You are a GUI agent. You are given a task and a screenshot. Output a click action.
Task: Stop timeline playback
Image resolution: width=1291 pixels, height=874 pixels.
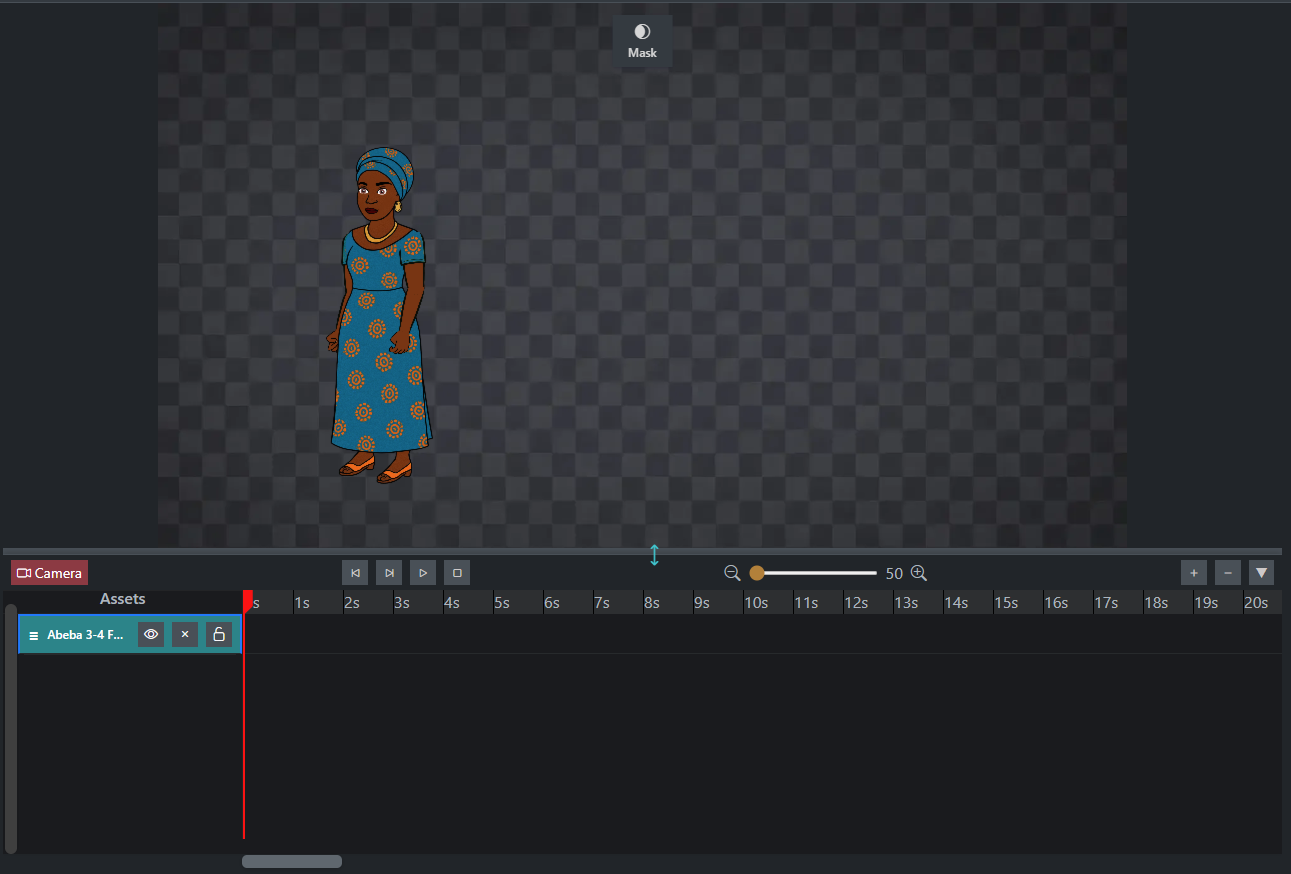click(457, 573)
